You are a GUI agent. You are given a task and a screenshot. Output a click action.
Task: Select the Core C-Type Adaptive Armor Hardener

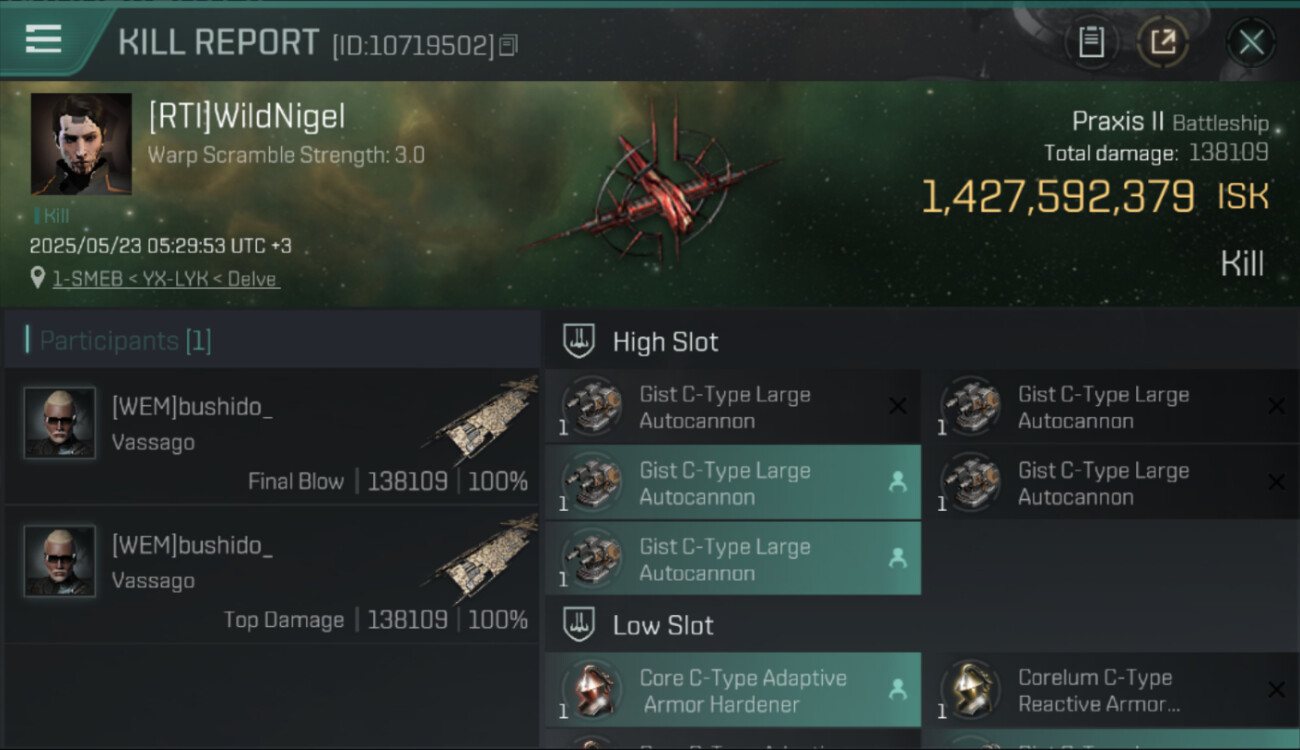(x=740, y=690)
